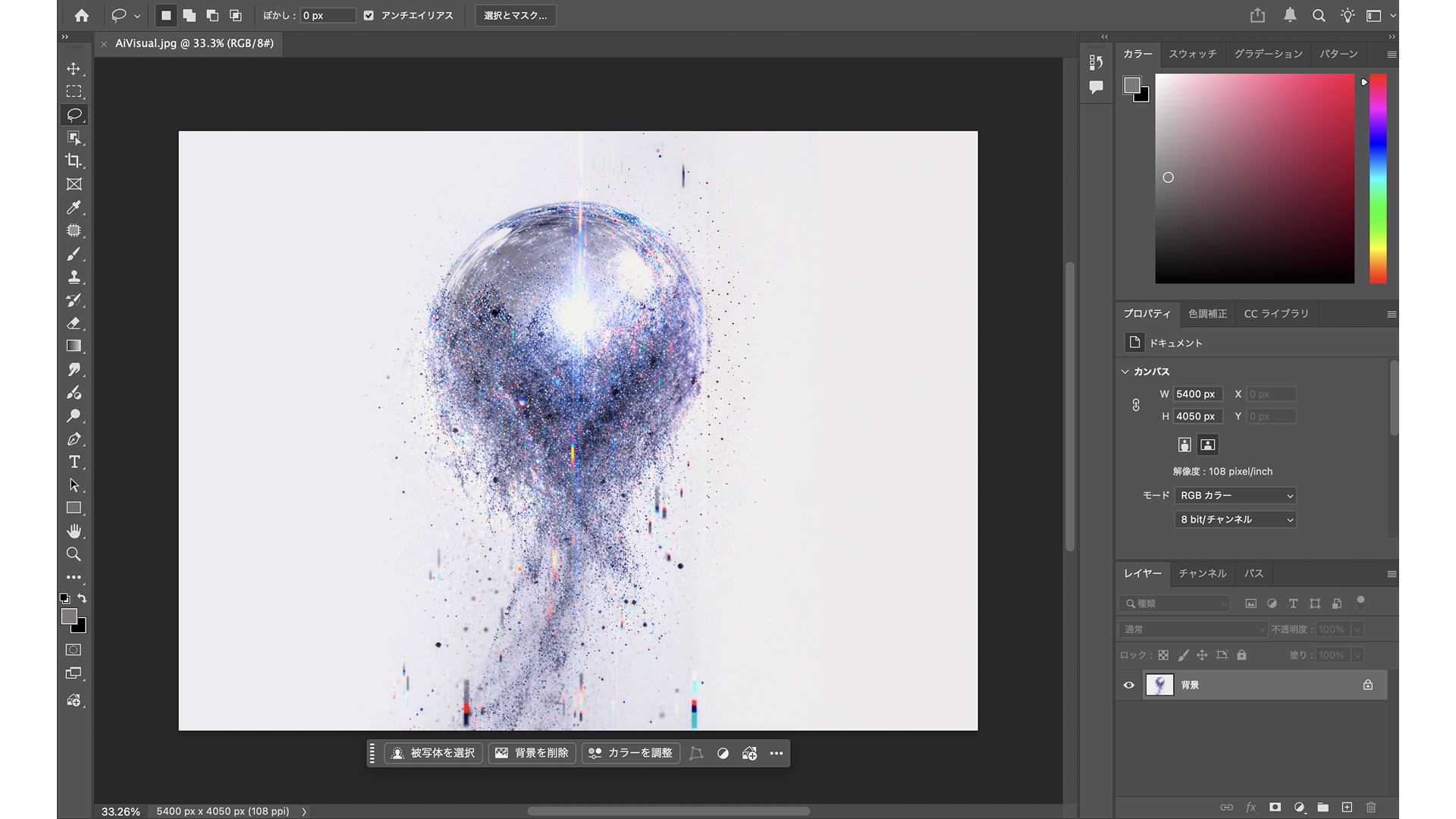Select the Zoom tool
This screenshot has width=1456, height=819.
[x=74, y=554]
